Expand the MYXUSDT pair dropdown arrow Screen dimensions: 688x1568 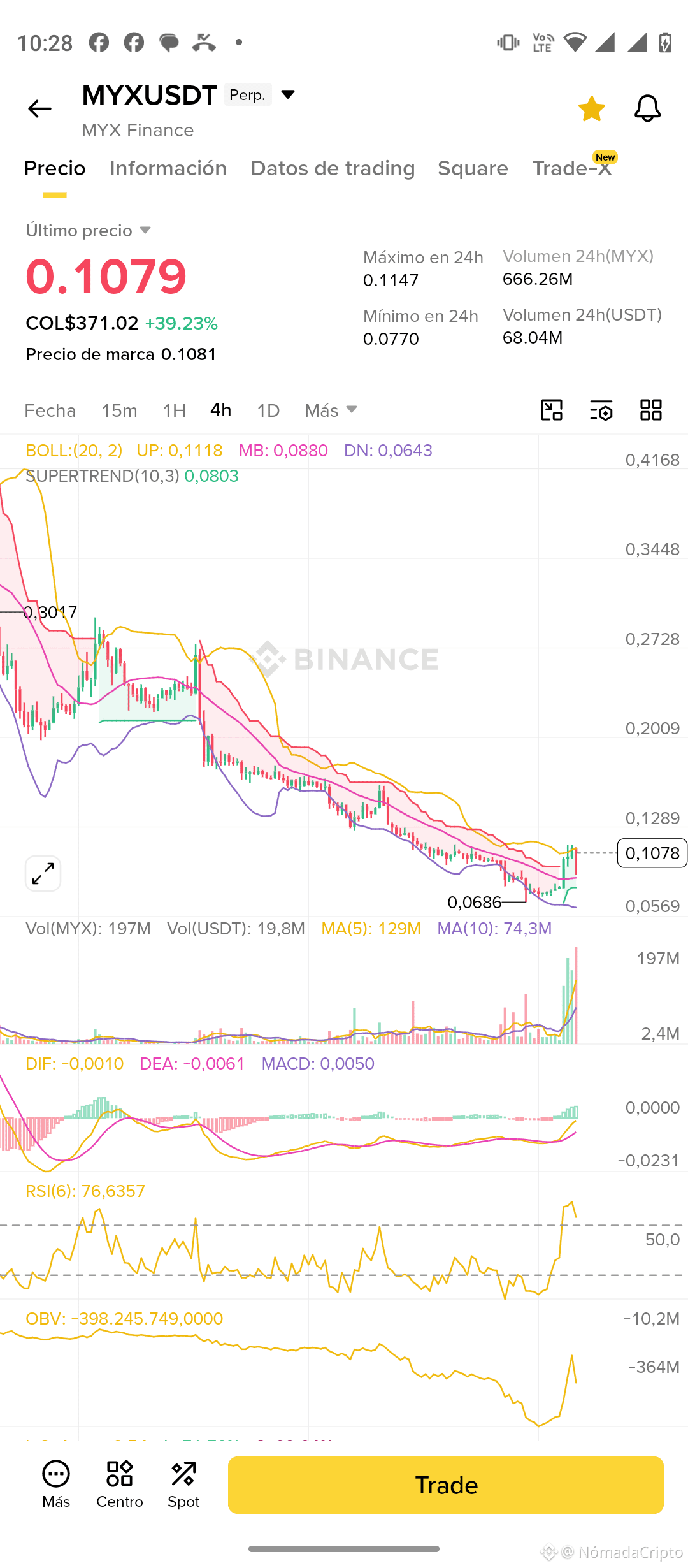click(x=288, y=94)
